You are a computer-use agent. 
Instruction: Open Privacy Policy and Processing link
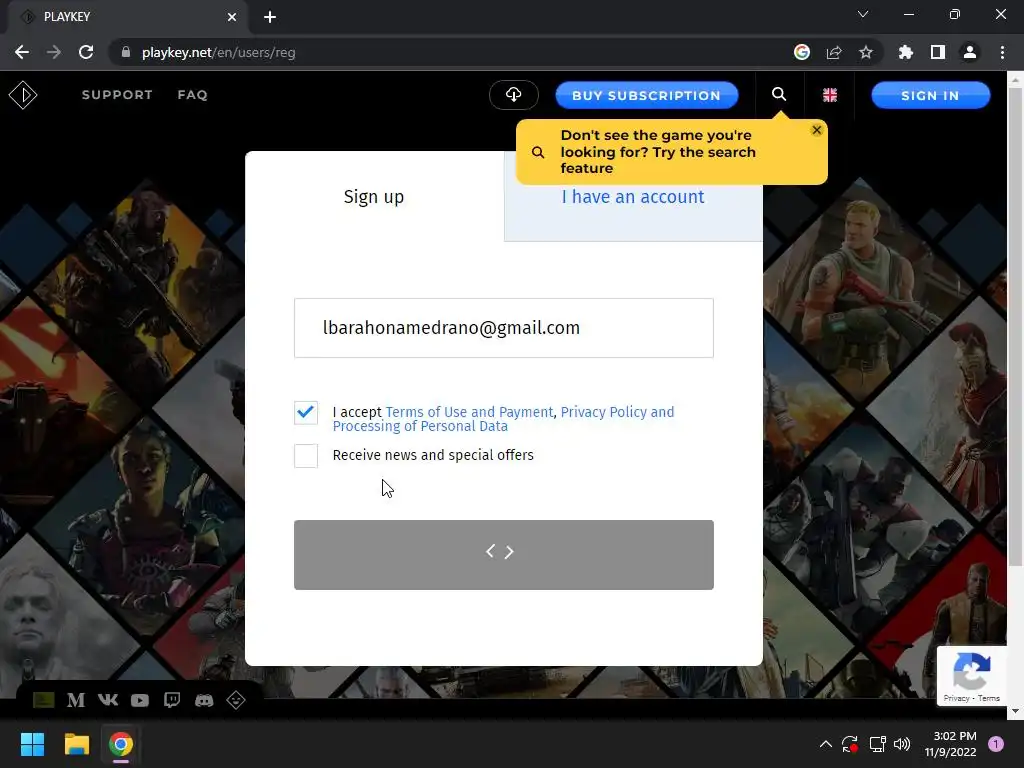pyautogui.click(x=504, y=419)
